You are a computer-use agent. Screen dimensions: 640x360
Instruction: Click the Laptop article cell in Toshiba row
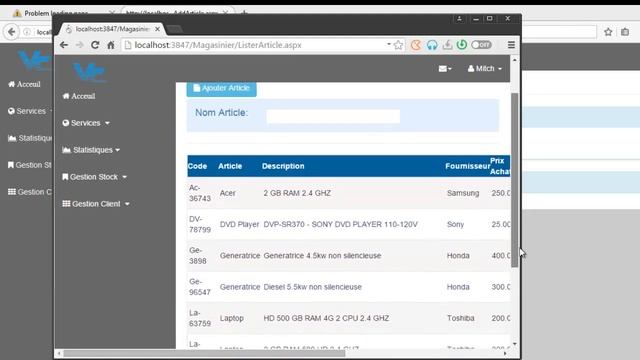(231, 318)
